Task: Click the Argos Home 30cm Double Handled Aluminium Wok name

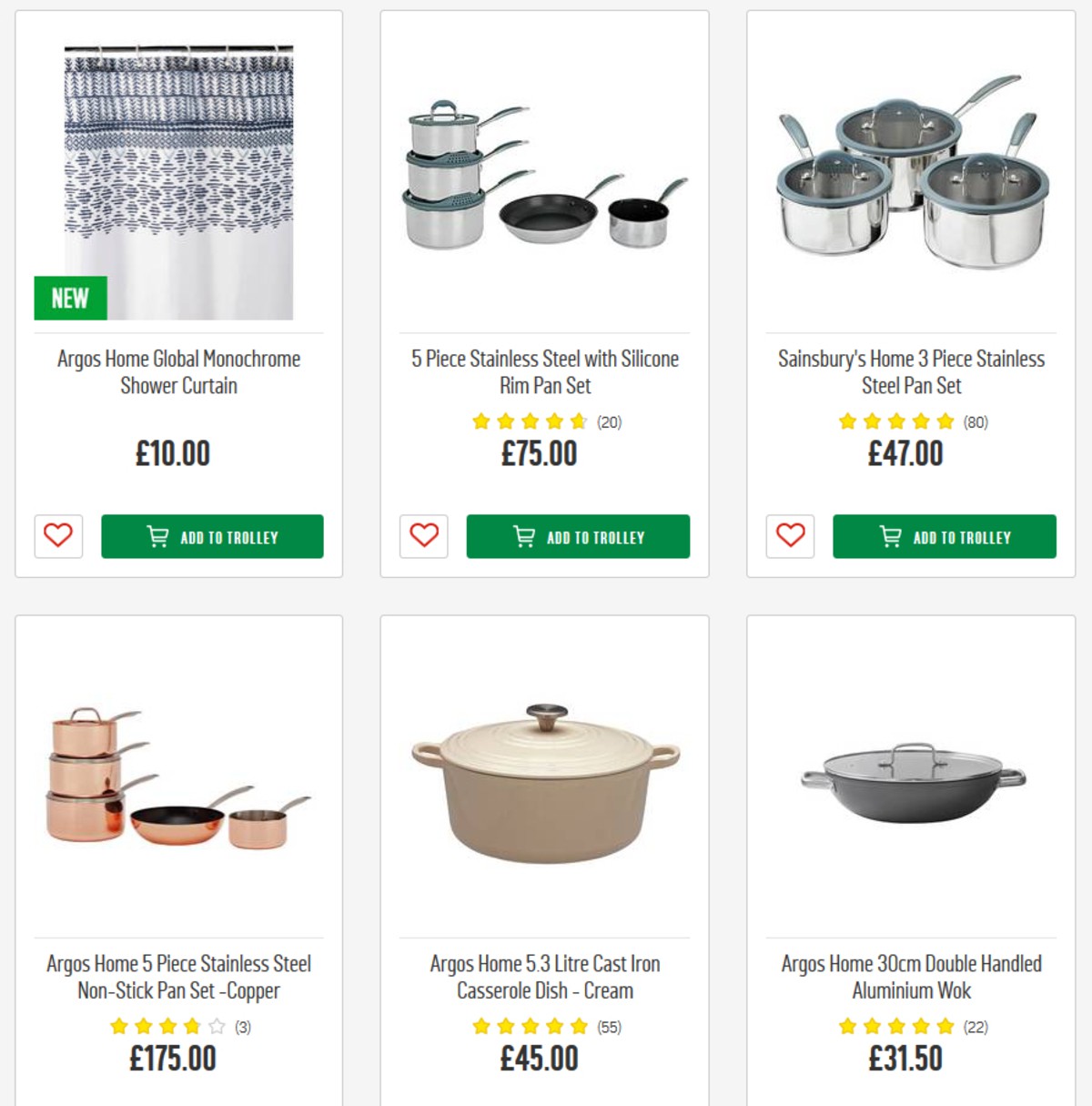Action: click(x=911, y=977)
